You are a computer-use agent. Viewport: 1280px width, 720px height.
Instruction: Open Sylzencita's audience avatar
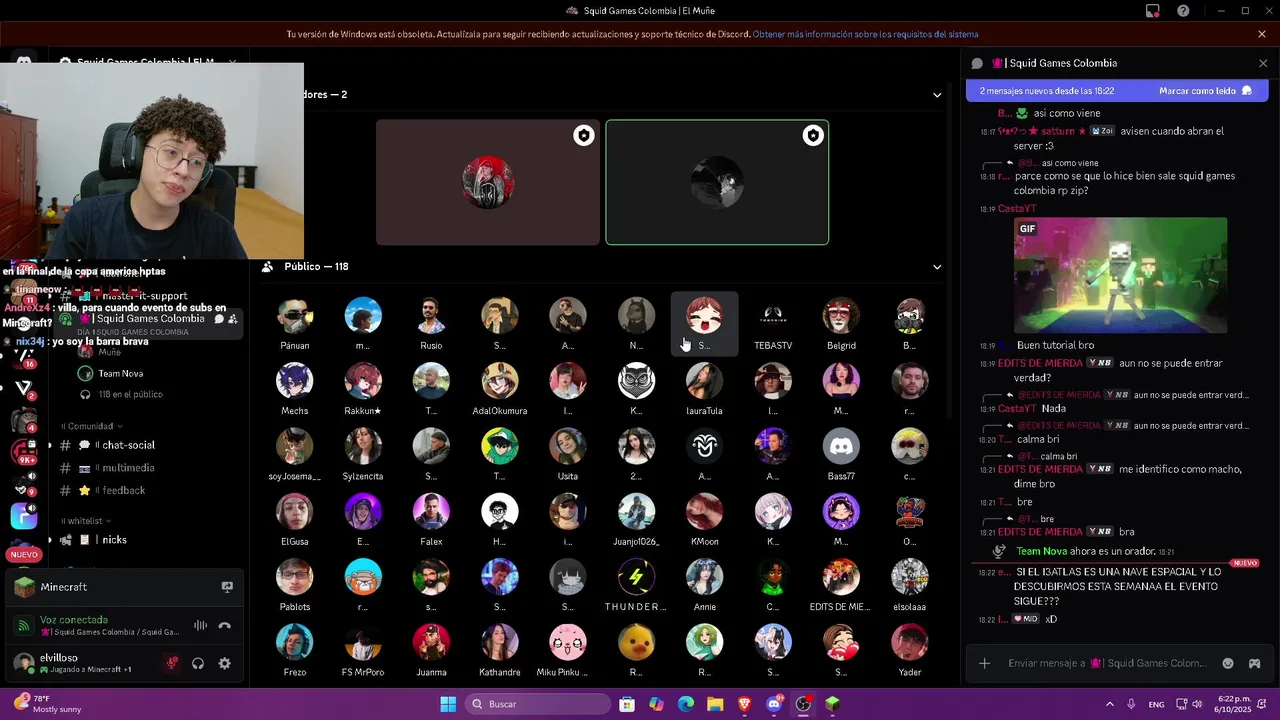[363, 446]
